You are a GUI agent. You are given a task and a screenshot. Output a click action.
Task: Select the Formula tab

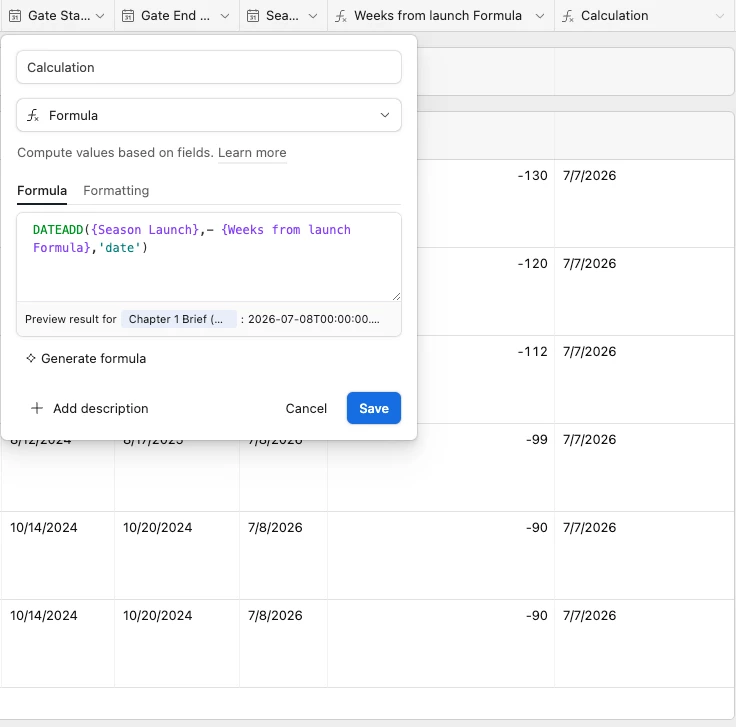coord(42,191)
